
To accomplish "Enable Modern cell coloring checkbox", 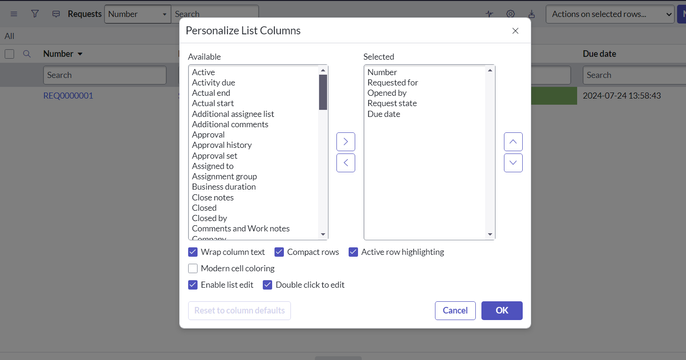I will [193, 268].
